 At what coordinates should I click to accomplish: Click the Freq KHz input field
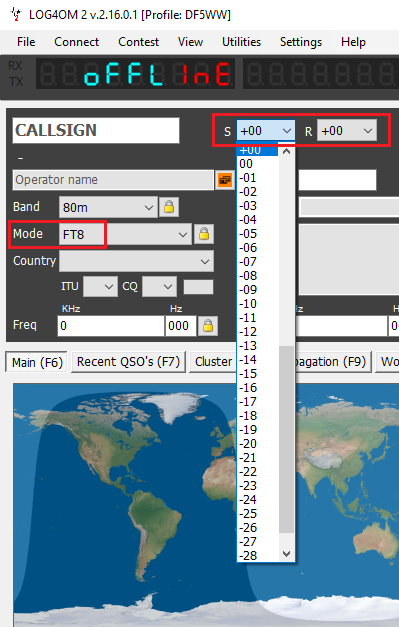[x=111, y=326]
